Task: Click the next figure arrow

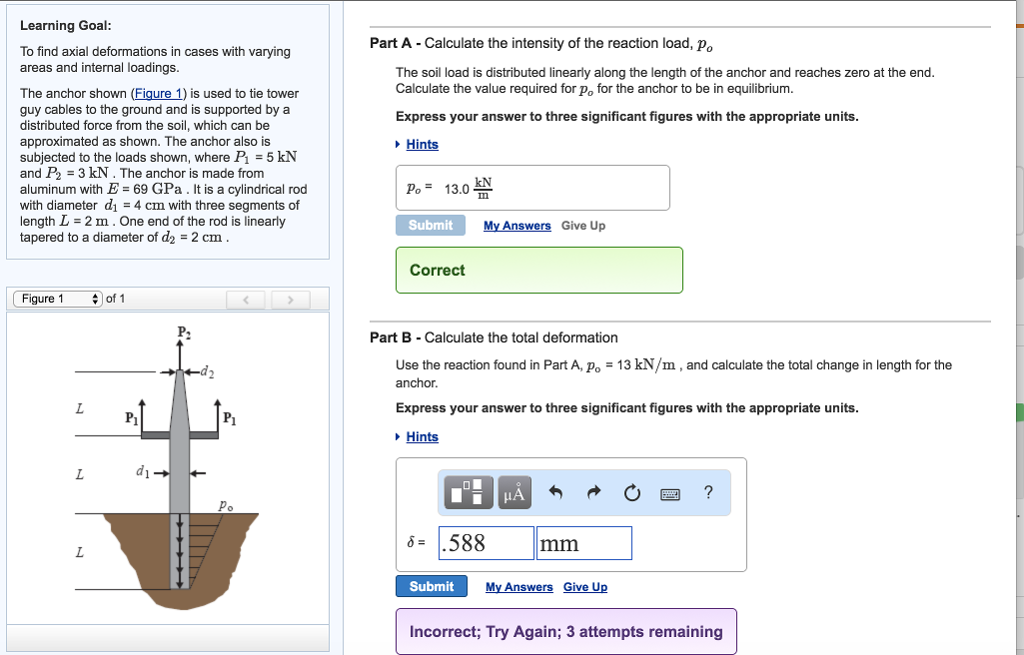Action: click(290, 298)
